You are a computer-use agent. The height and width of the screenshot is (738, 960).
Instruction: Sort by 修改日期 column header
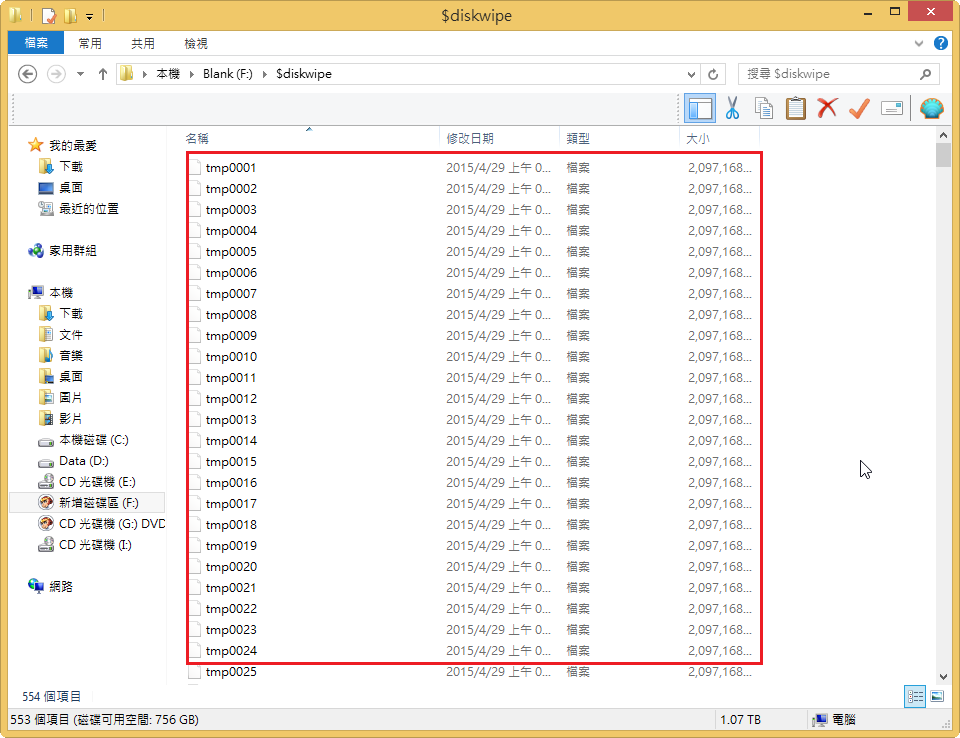coord(470,139)
